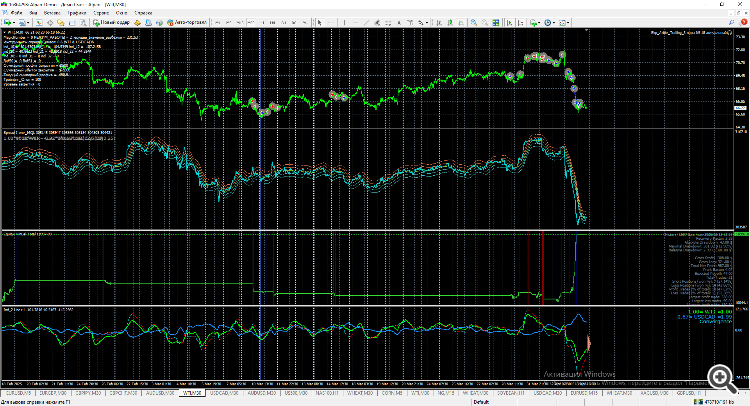Launch MetaEditor from the toolbar
750x406 pixels.
point(137,22)
